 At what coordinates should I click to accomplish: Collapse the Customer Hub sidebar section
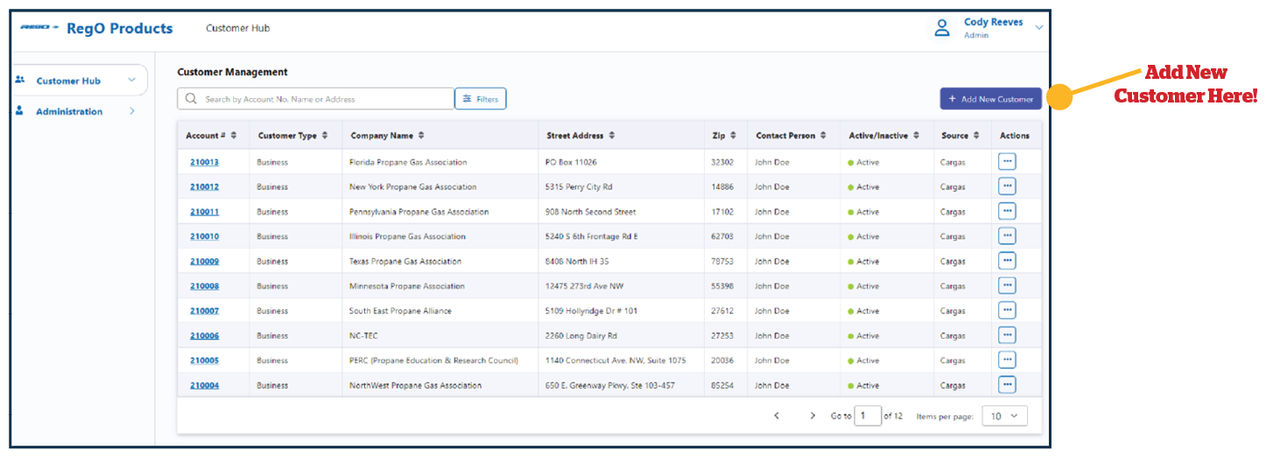pyautogui.click(x=131, y=80)
